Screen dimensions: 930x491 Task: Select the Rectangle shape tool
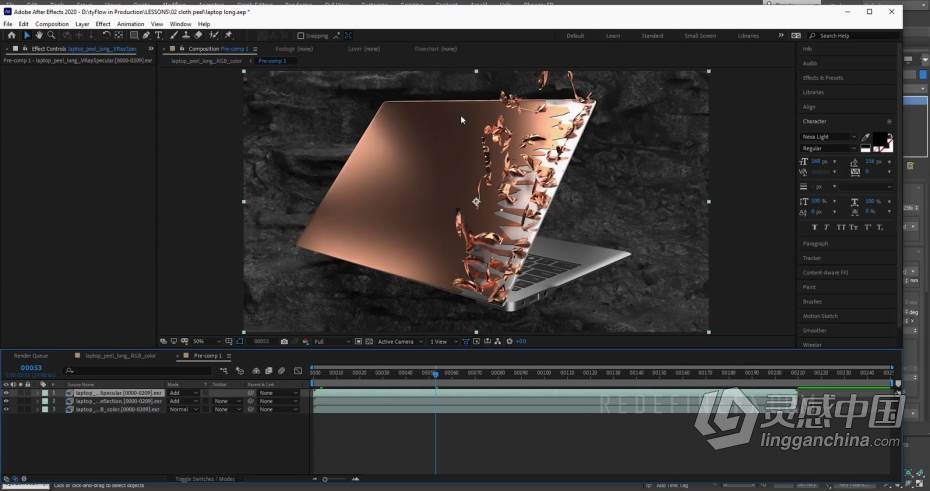click(x=134, y=36)
